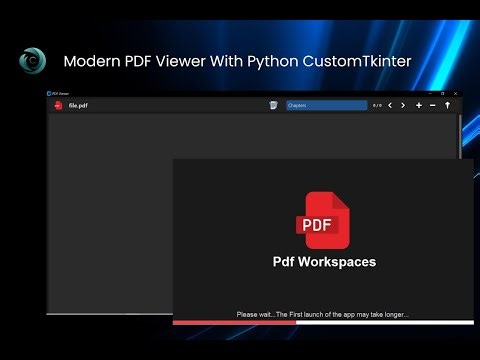The image size is (480, 360).
Task: Click the up arrow icon in toolbar
Action: [447, 105]
